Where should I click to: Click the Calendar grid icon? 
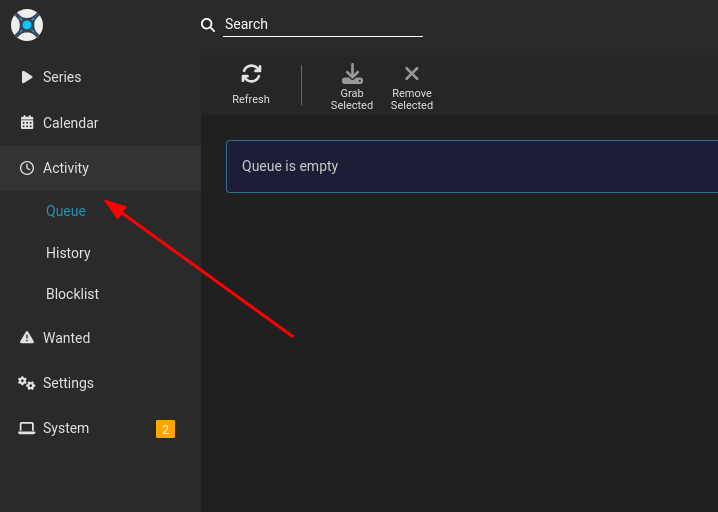click(x=27, y=122)
